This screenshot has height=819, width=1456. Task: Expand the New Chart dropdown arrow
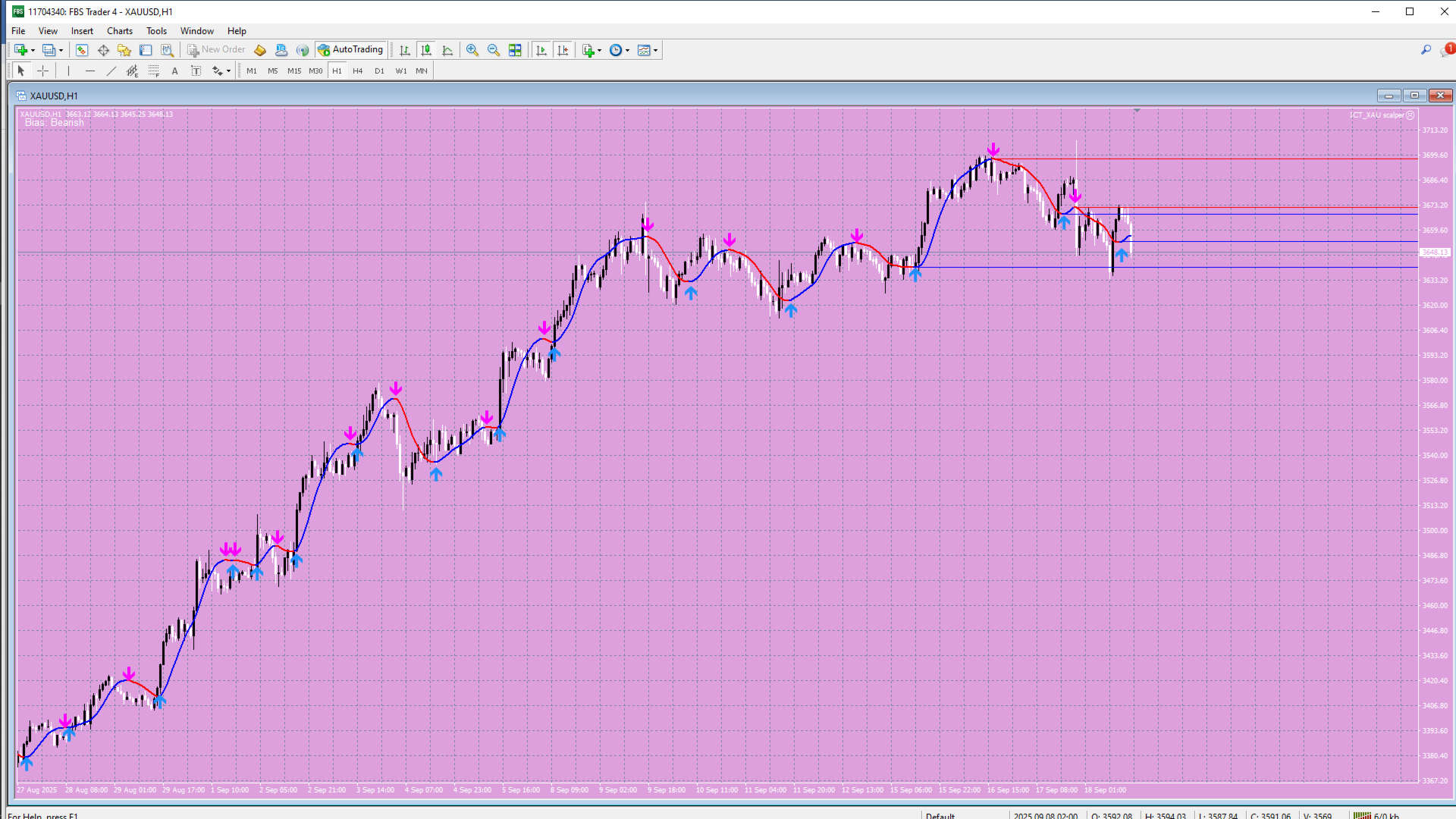pos(33,51)
